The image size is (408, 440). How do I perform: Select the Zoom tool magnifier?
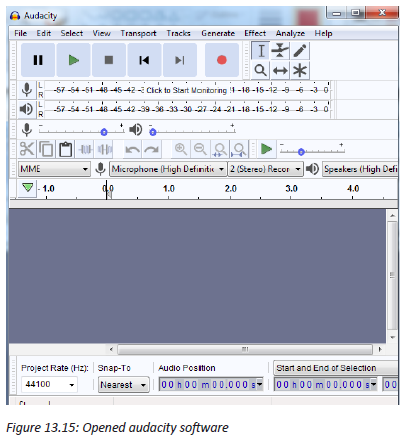pos(260,70)
